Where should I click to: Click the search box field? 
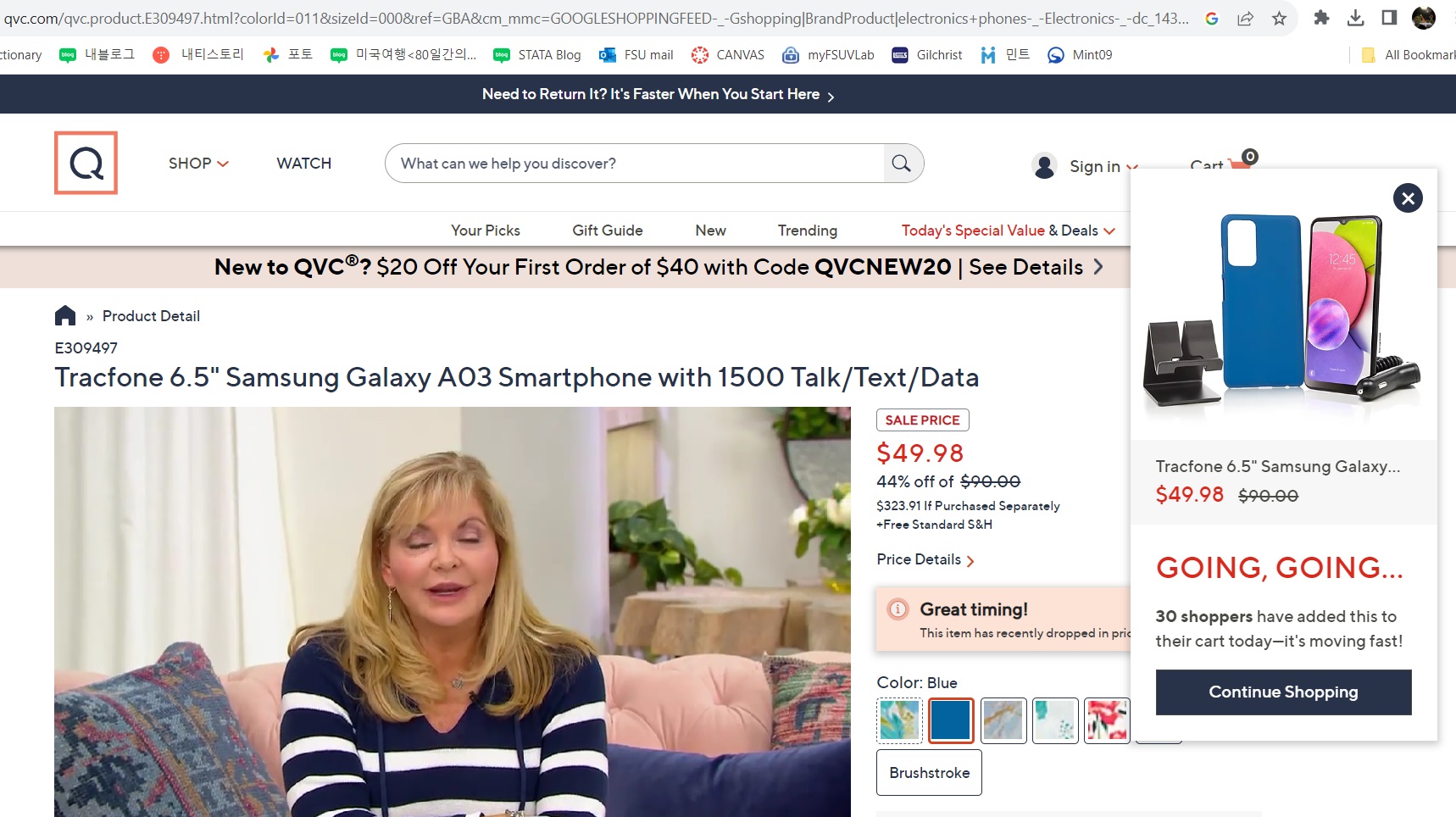click(636, 164)
